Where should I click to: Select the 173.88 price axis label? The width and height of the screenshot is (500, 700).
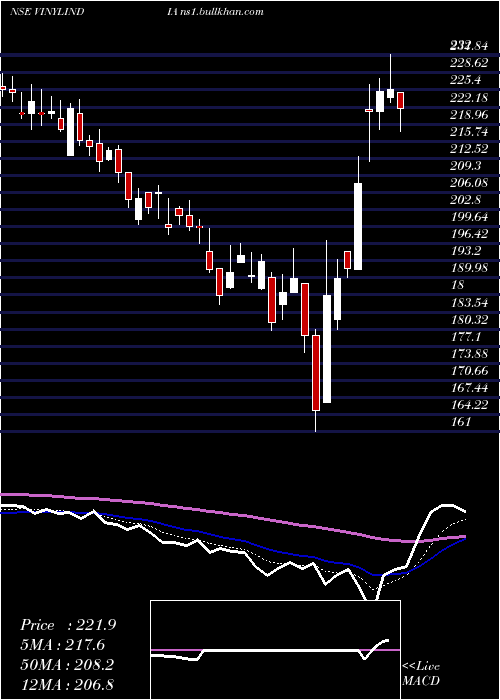coord(469,354)
